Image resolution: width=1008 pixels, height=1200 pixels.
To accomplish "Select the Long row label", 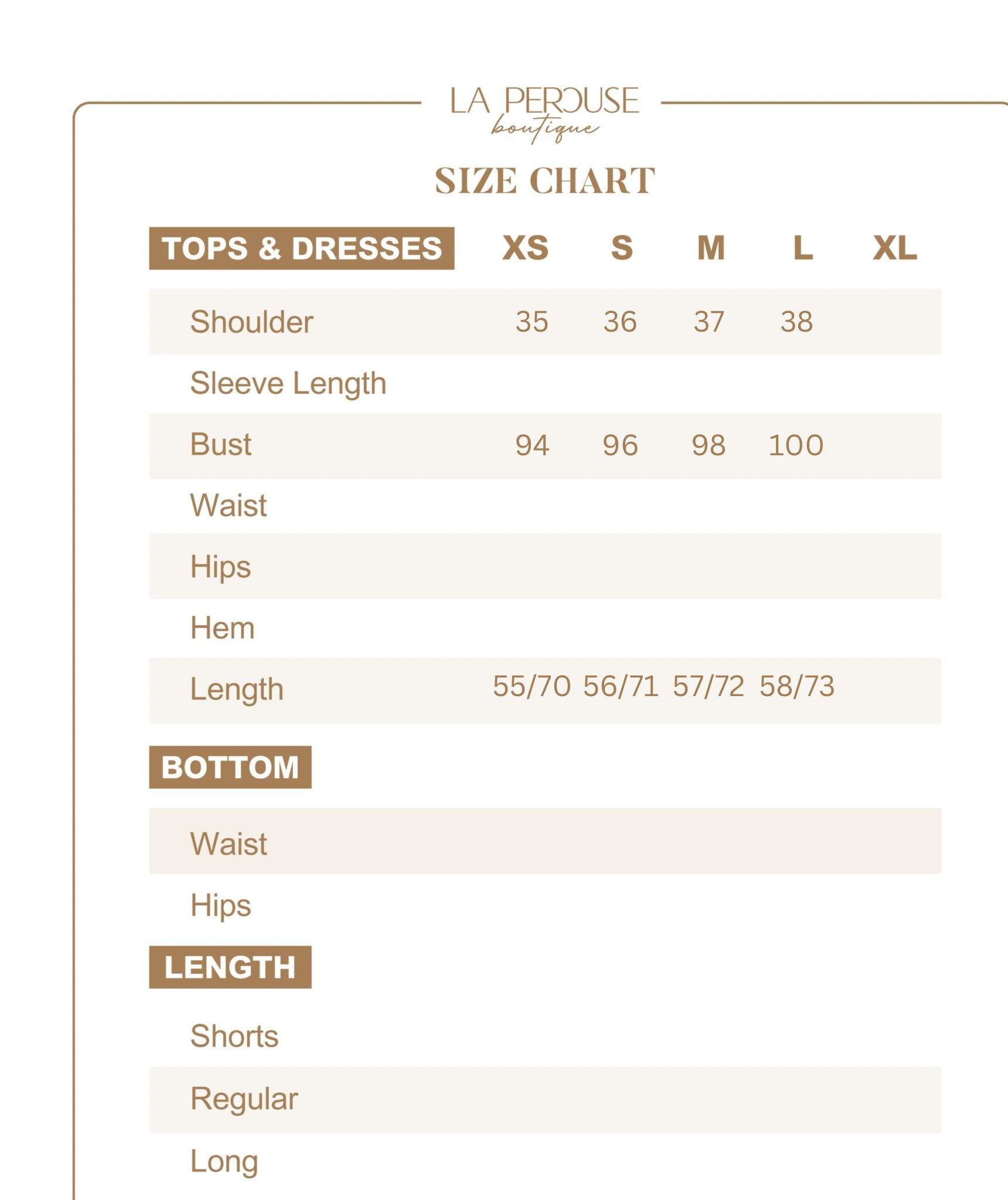I will click(x=224, y=1161).
